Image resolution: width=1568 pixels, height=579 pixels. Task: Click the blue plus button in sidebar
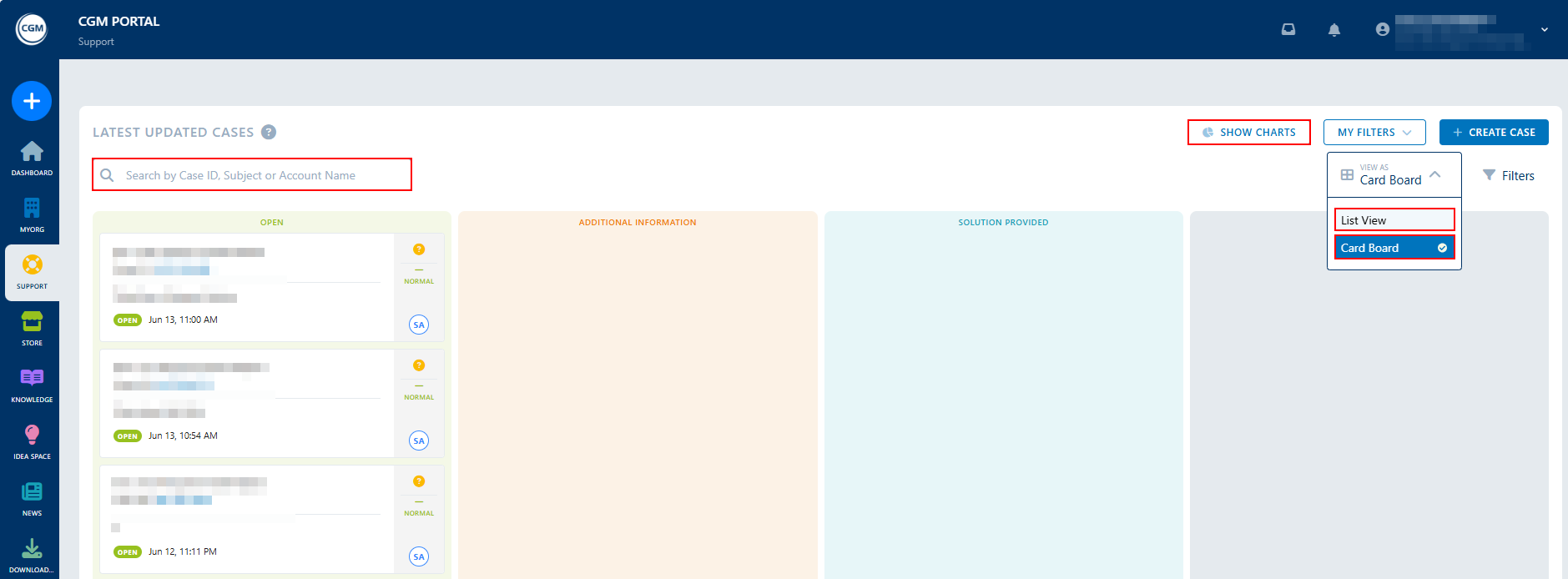click(32, 101)
